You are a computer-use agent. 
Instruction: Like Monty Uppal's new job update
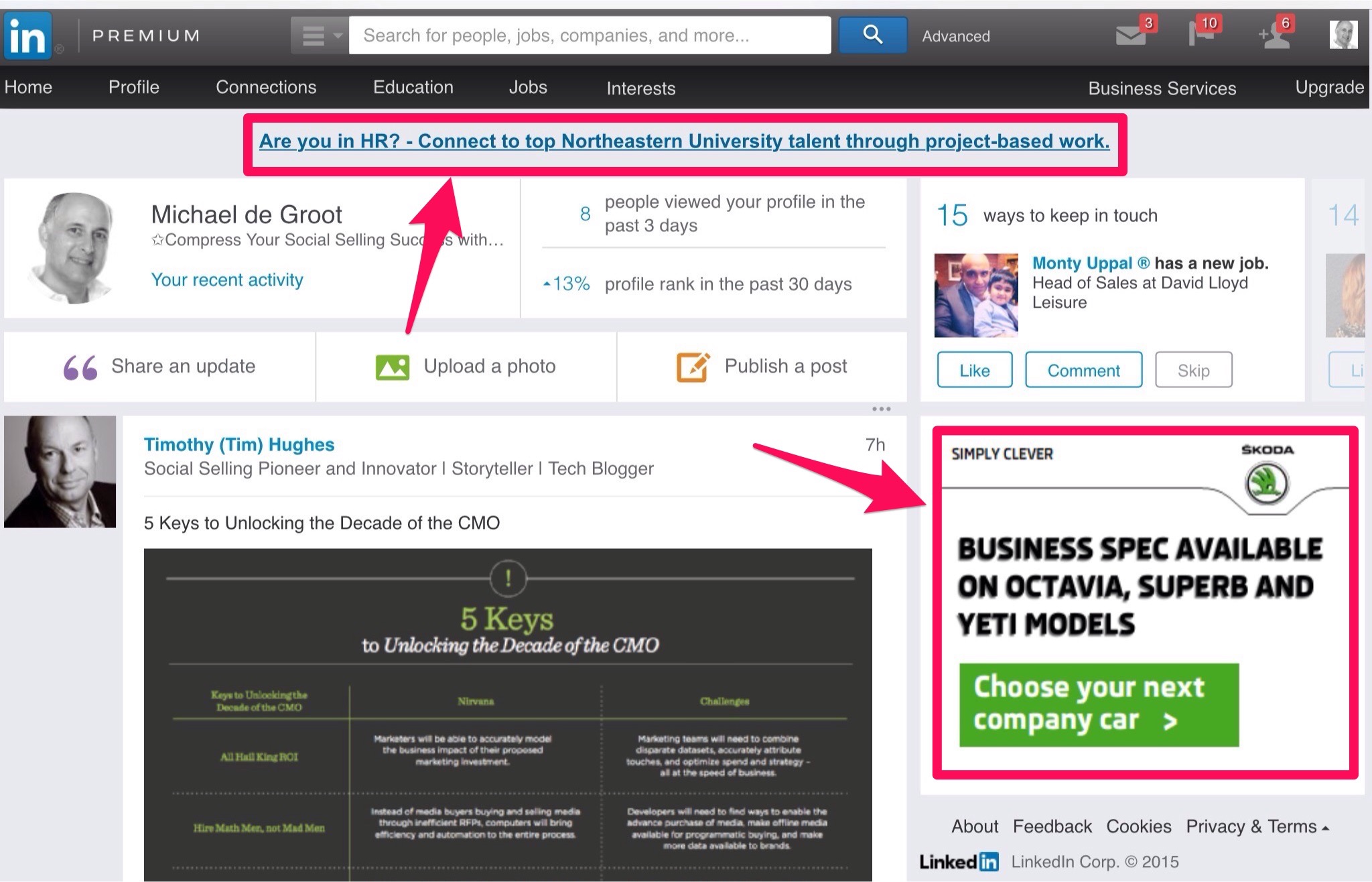tap(975, 370)
